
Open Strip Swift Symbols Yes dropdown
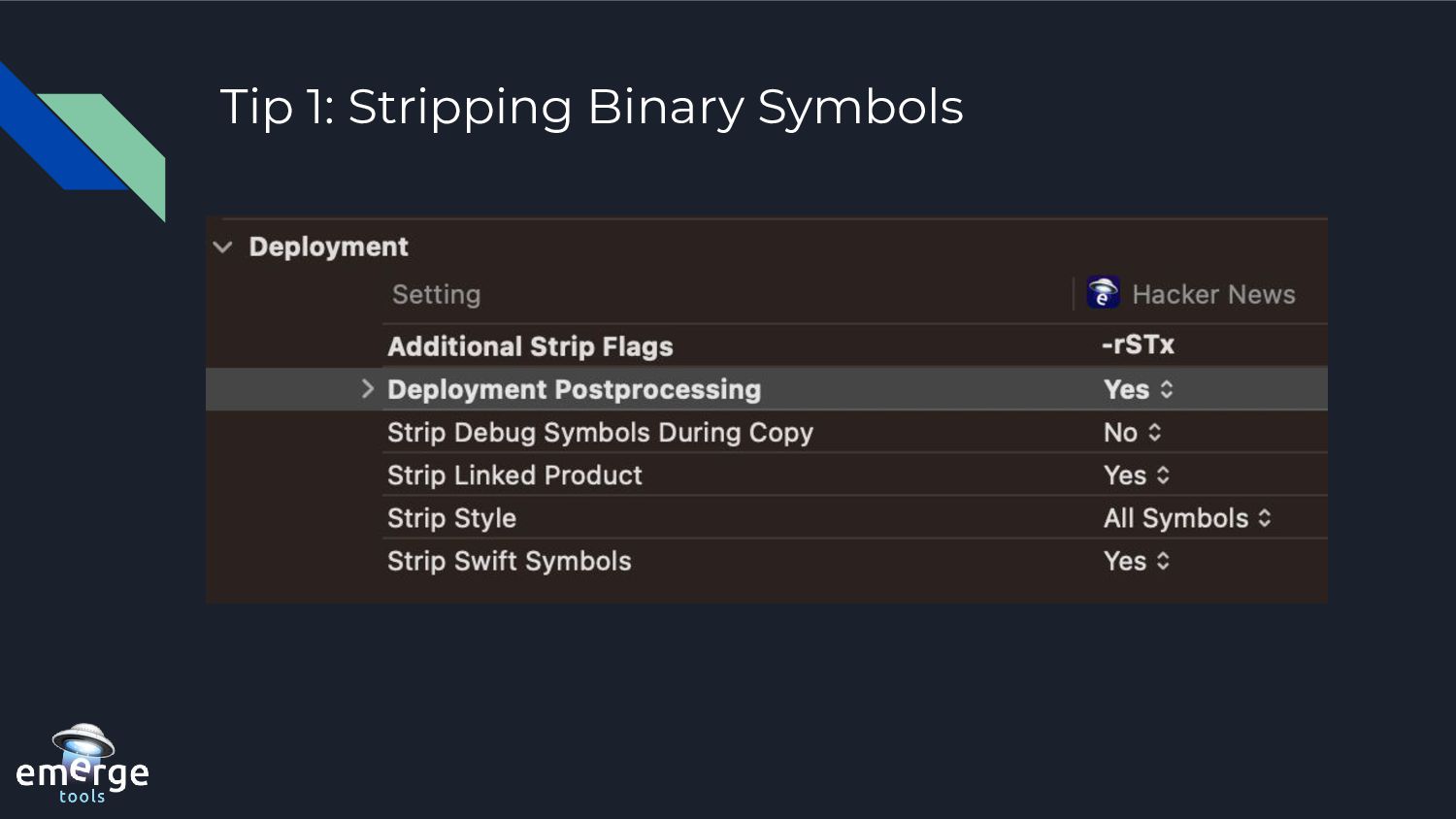click(x=1137, y=561)
